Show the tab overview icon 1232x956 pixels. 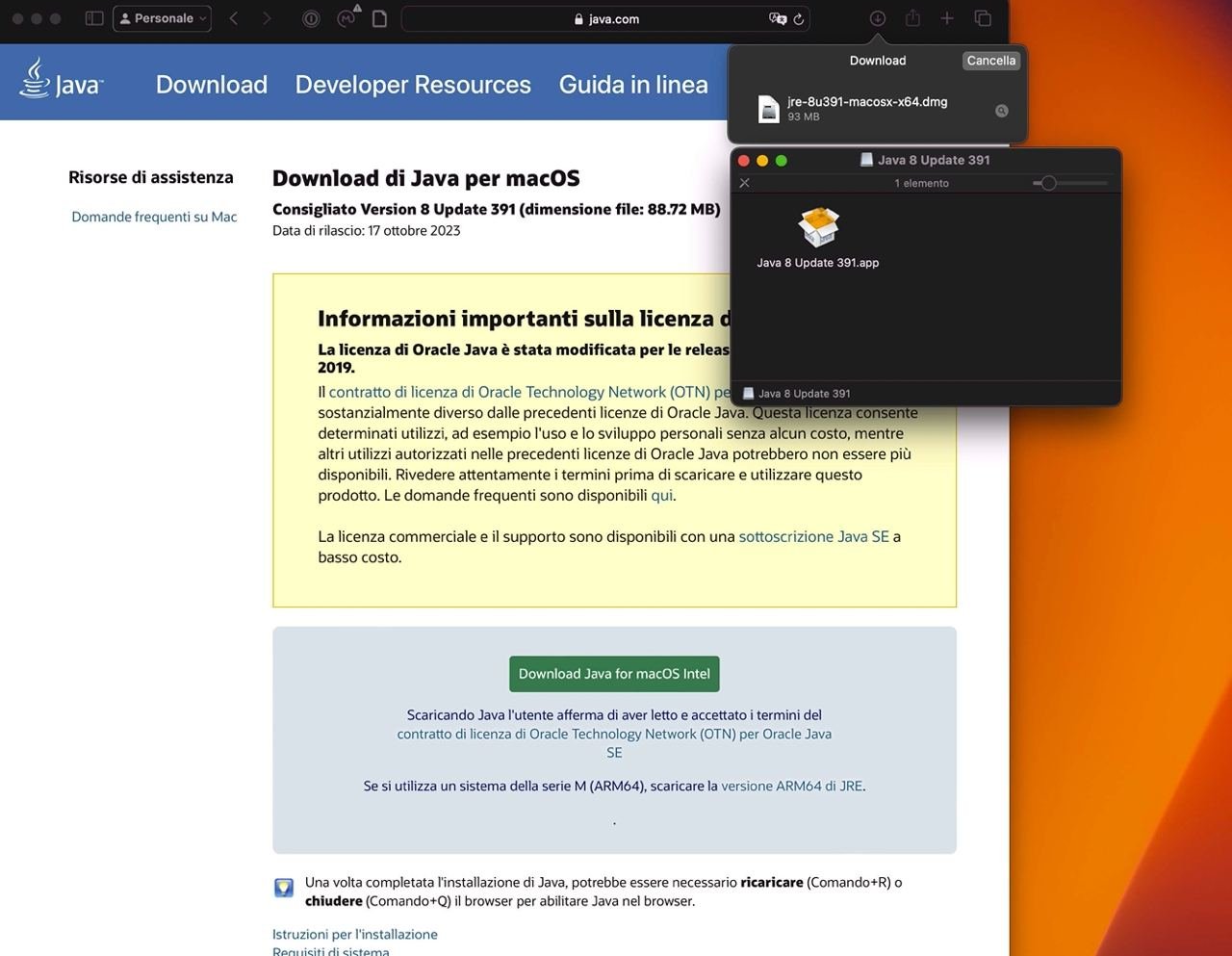click(x=983, y=18)
